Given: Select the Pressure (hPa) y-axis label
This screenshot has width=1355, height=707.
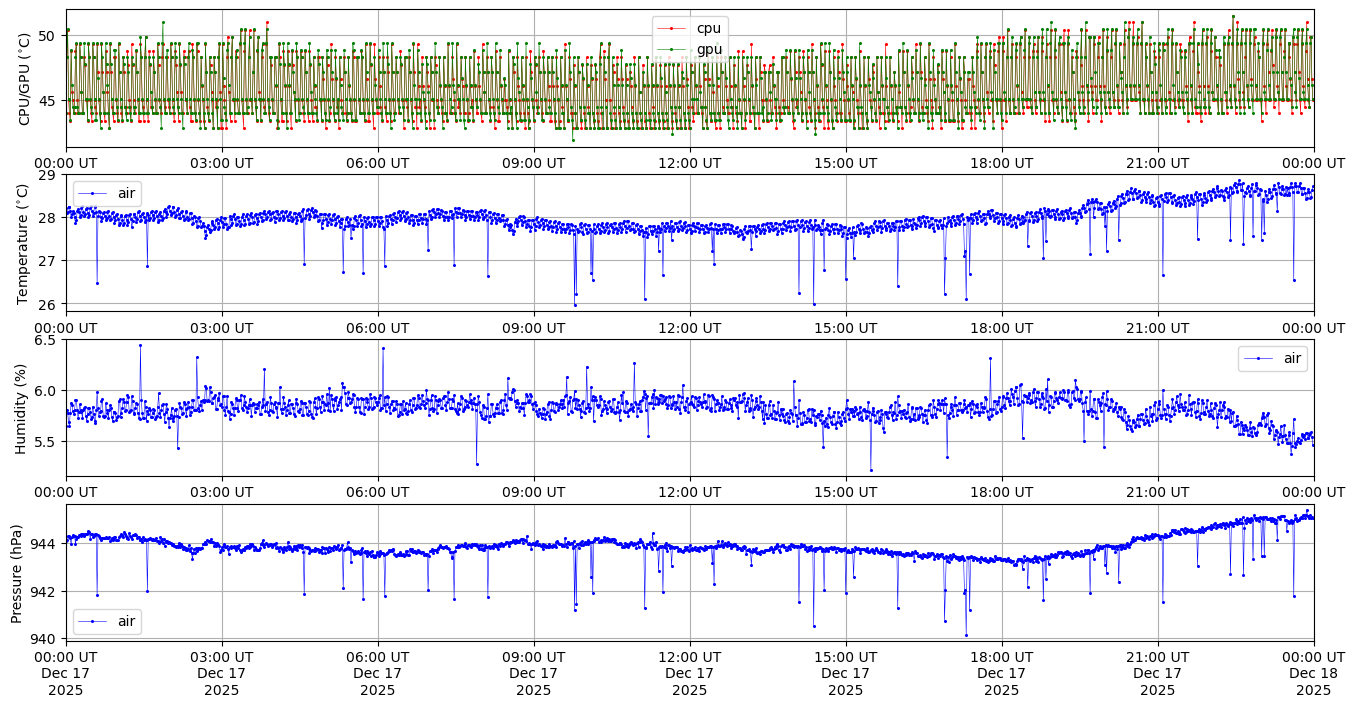Looking at the screenshot, I should tap(17, 571).
